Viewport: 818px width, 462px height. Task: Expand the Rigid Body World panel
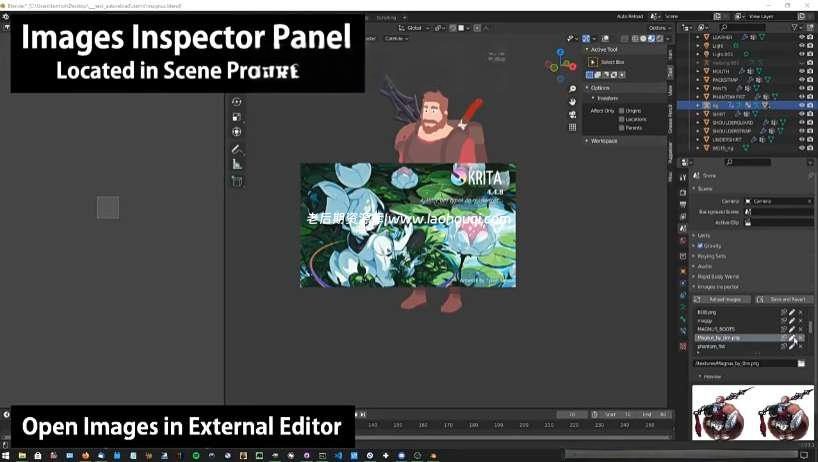695,276
